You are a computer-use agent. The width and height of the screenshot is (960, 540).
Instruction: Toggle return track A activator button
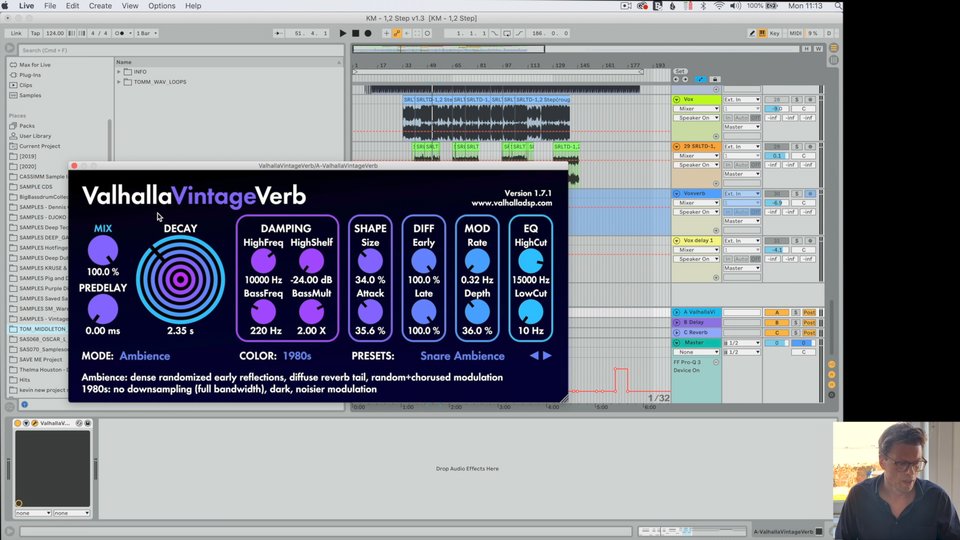(777, 312)
